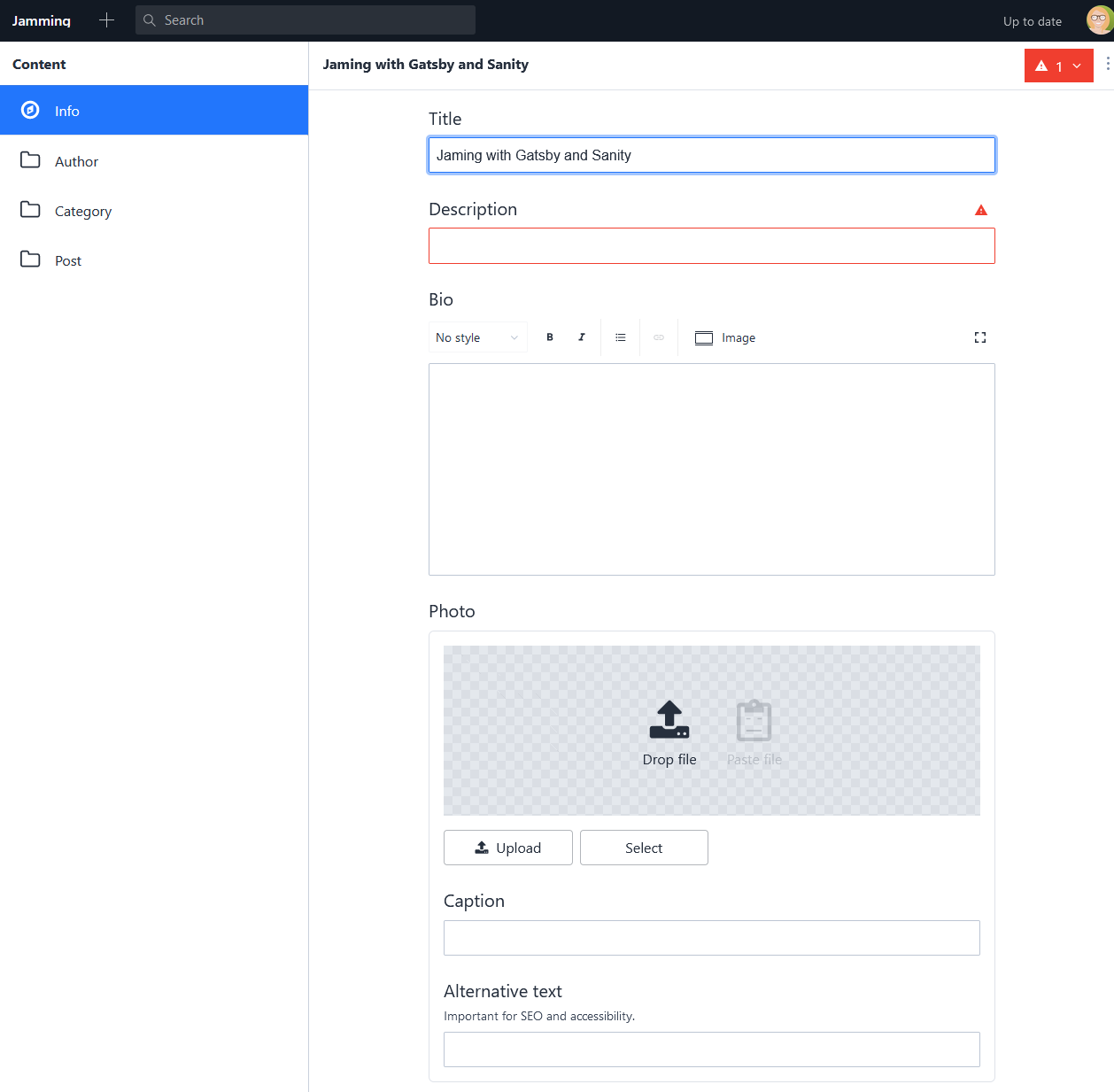
Task: Click the Select photo button
Action: tap(644, 848)
